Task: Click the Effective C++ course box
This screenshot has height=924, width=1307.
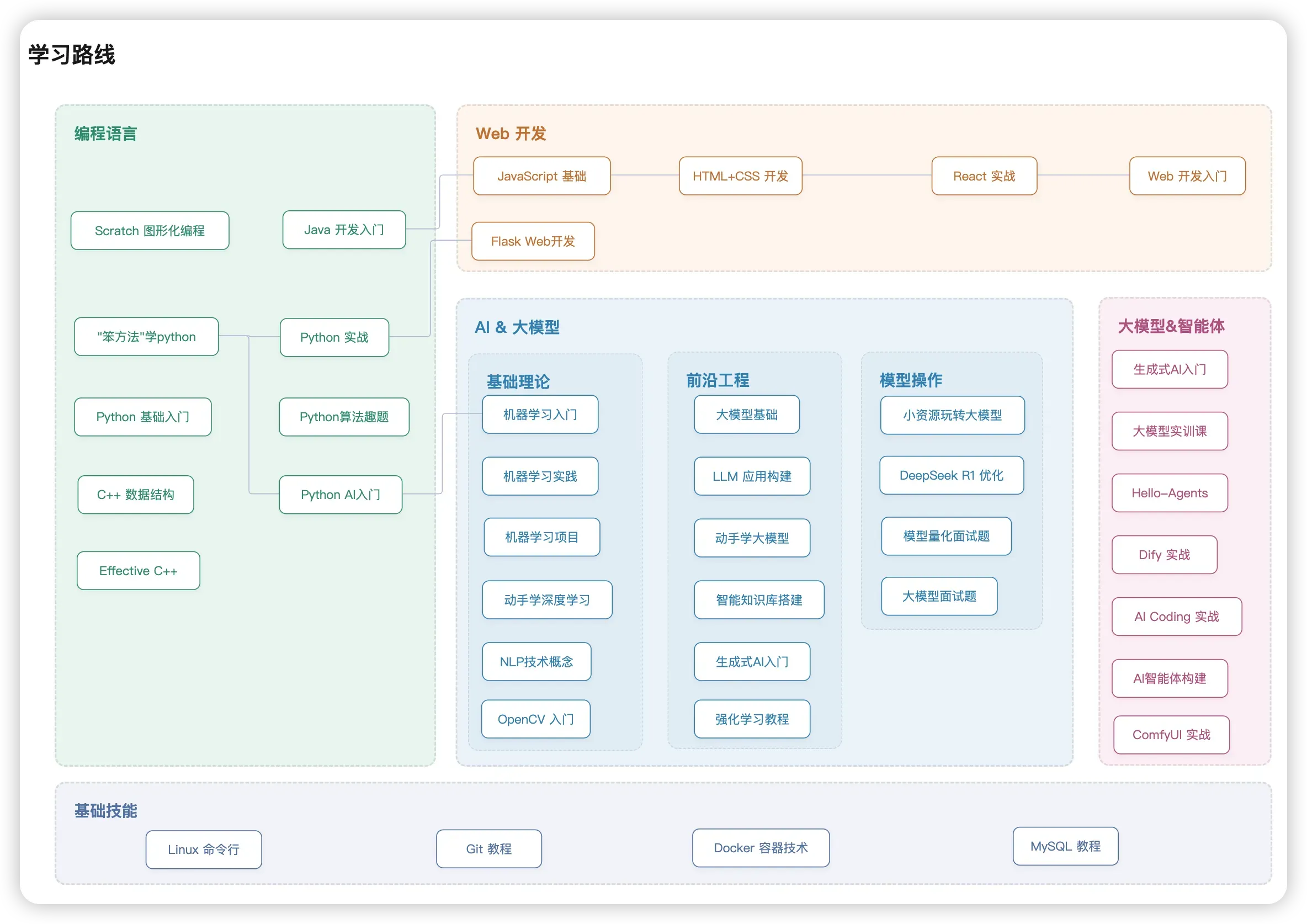Action: click(139, 570)
